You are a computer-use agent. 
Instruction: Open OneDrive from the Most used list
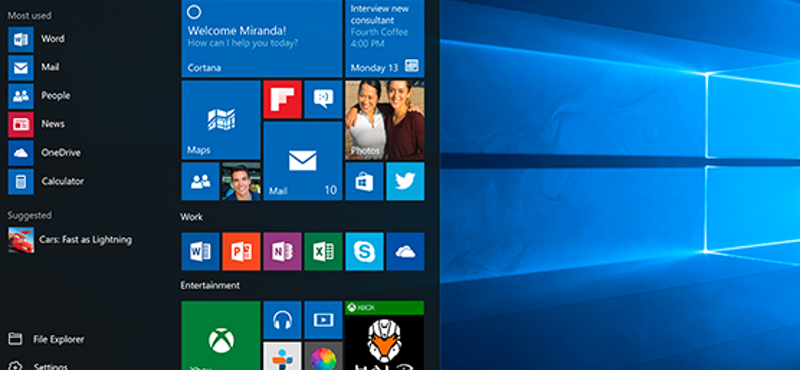pyautogui.click(x=44, y=153)
